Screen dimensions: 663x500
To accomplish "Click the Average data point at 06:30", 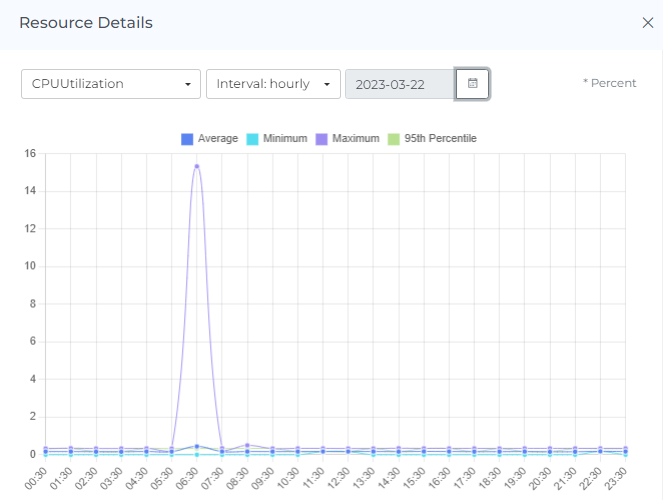I will click(197, 446).
